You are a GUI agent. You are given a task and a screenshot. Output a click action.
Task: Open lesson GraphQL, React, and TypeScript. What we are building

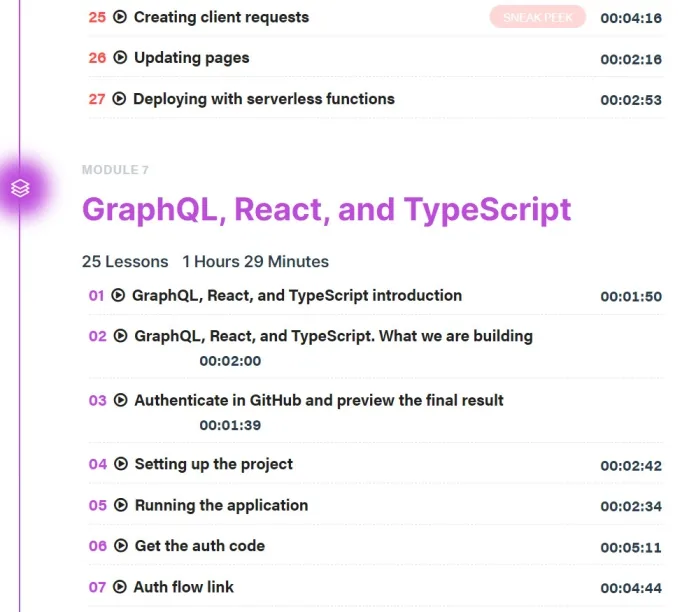coord(334,336)
